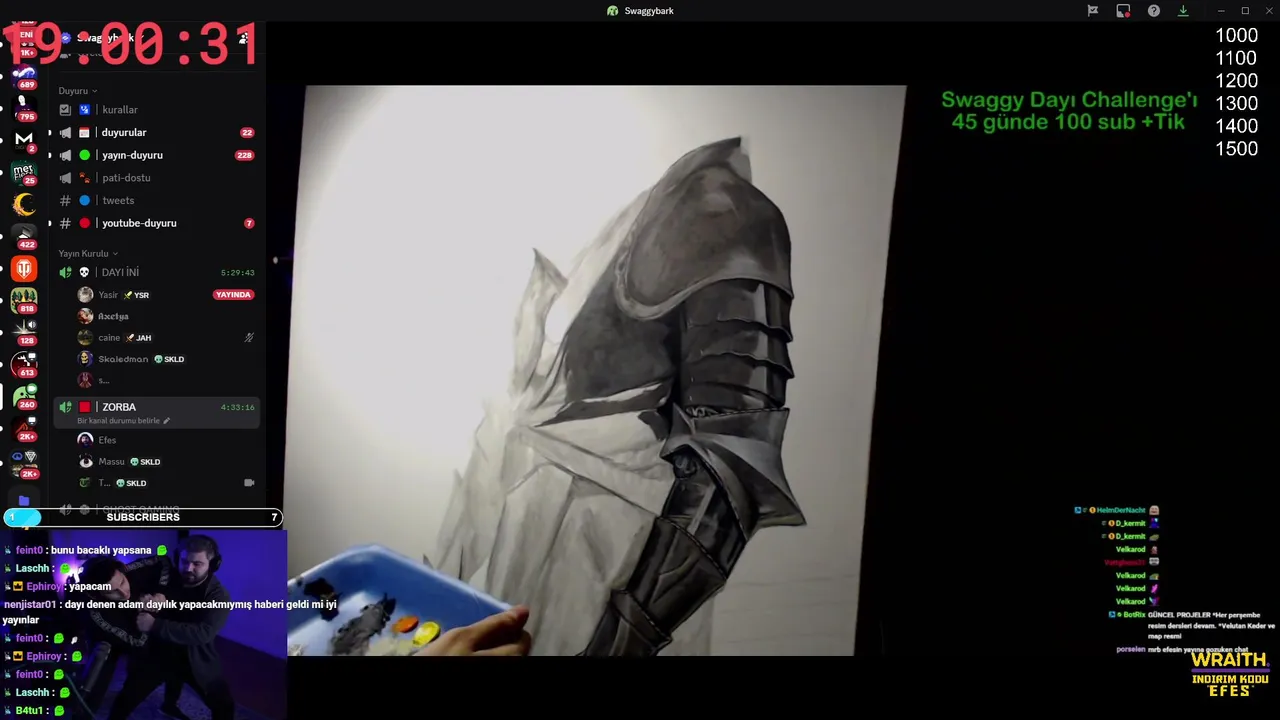Open the M logo server icon
This screenshot has width=1280, height=720.
24,139
